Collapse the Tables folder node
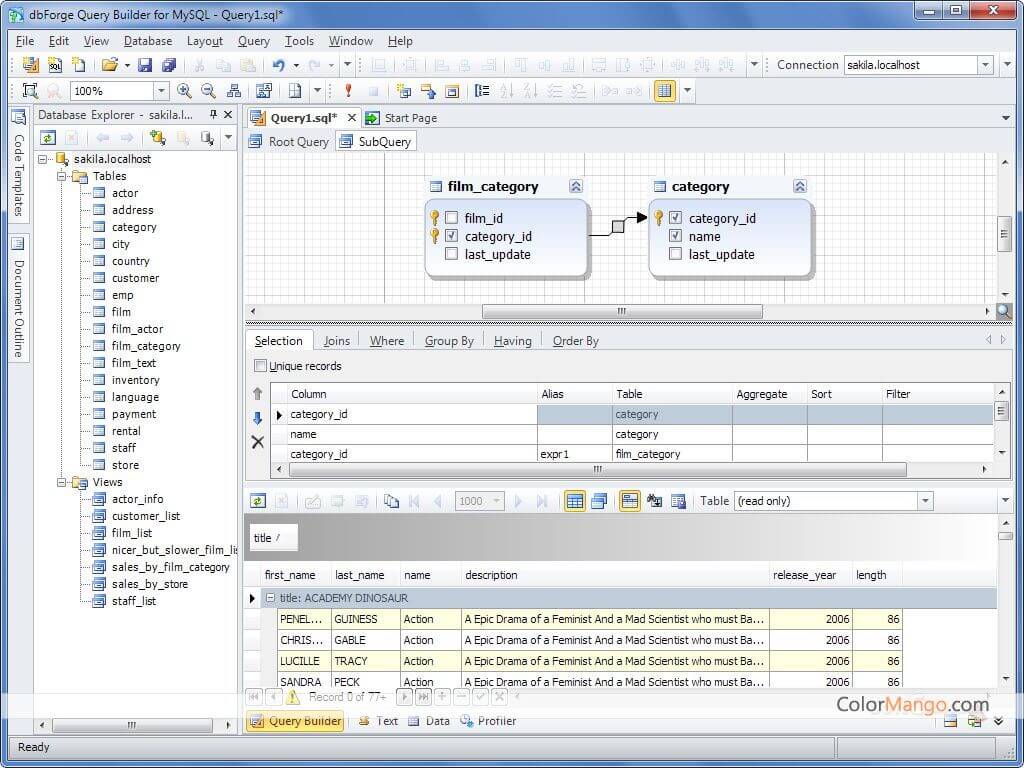 (x=61, y=176)
